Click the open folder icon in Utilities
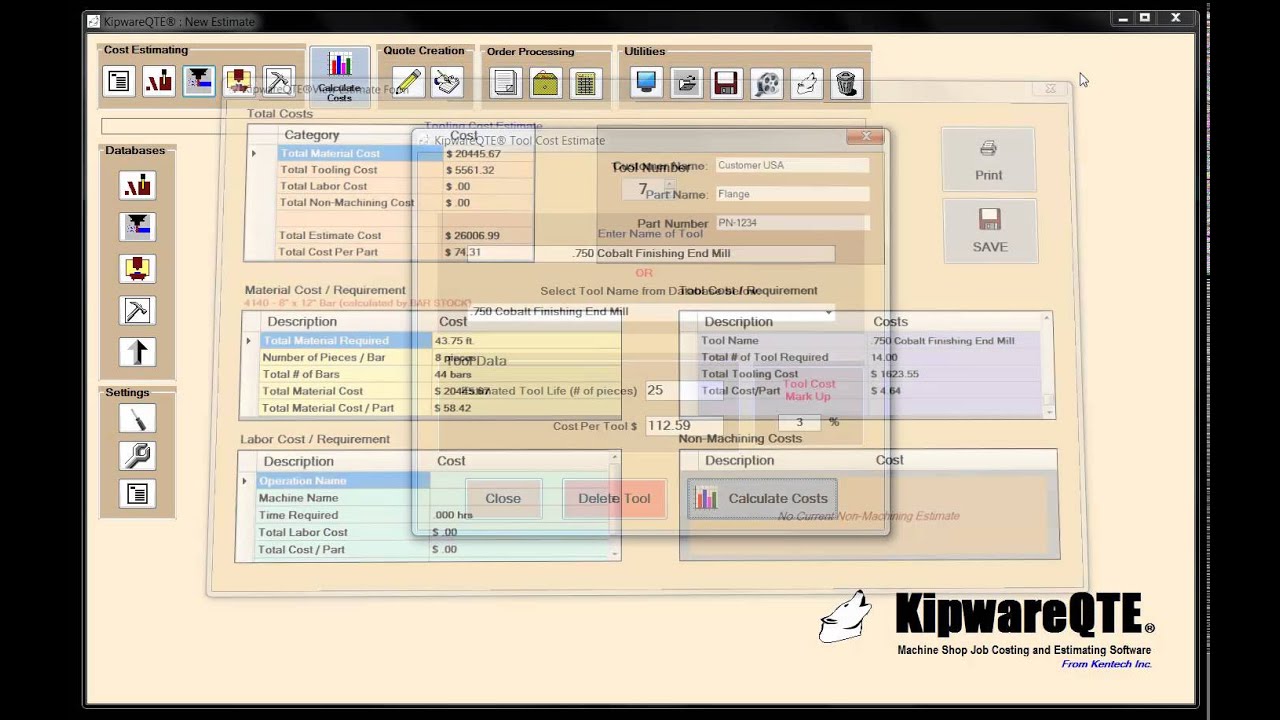The height and width of the screenshot is (720, 1280). point(686,83)
